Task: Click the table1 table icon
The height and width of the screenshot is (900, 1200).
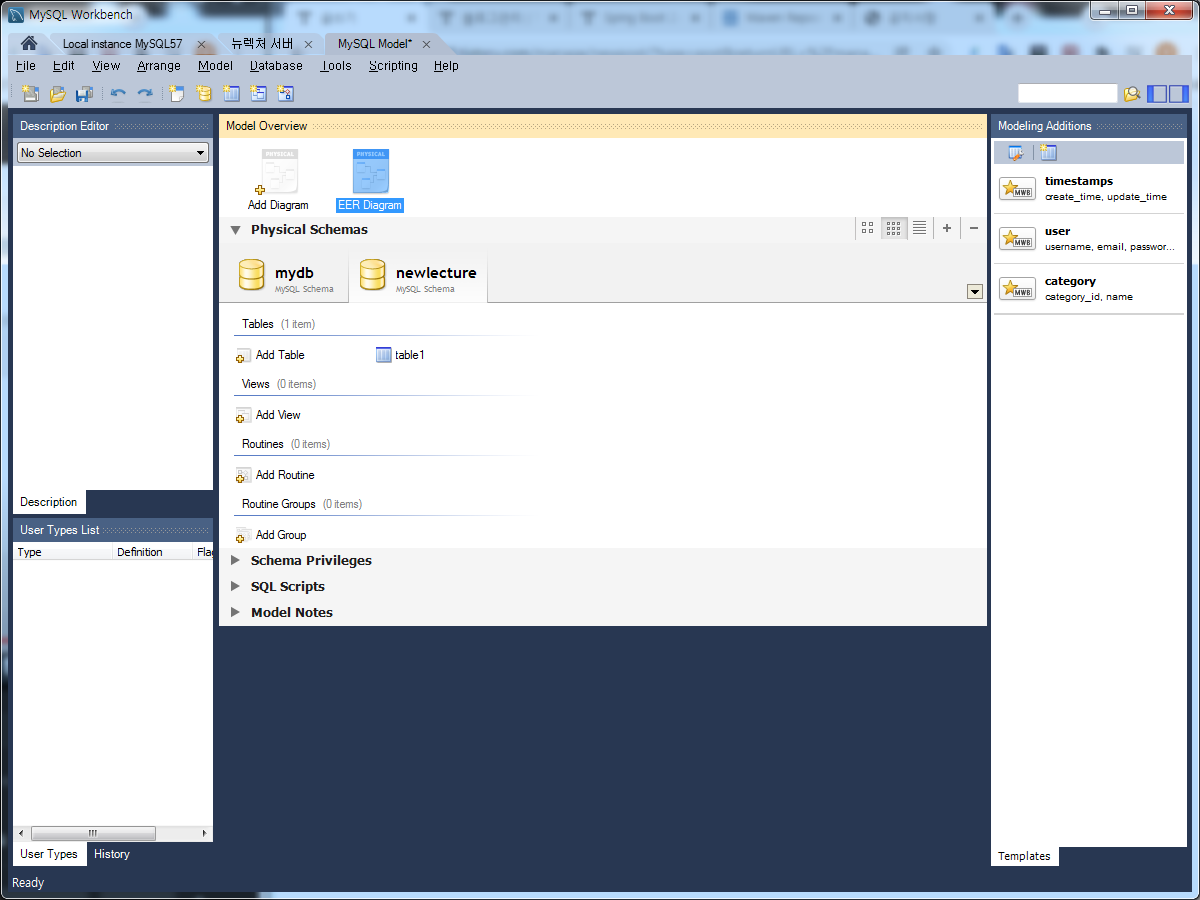Action: (384, 355)
